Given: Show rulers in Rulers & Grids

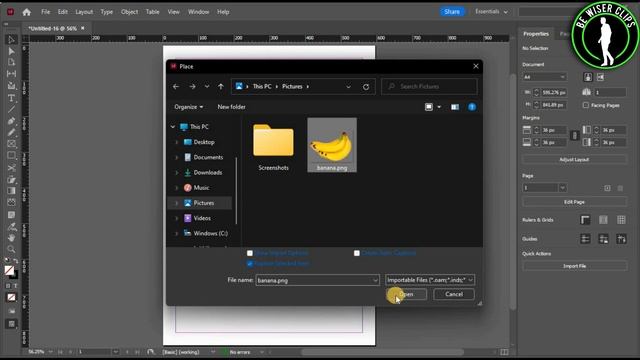Looking at the screenshot, I should (585, 220).
